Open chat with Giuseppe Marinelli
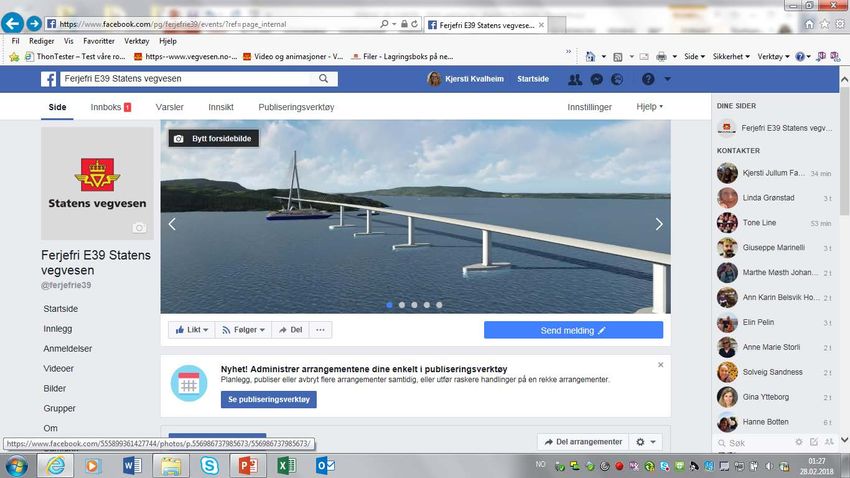Screen dimensions: 850x478 tap(774, 248)
